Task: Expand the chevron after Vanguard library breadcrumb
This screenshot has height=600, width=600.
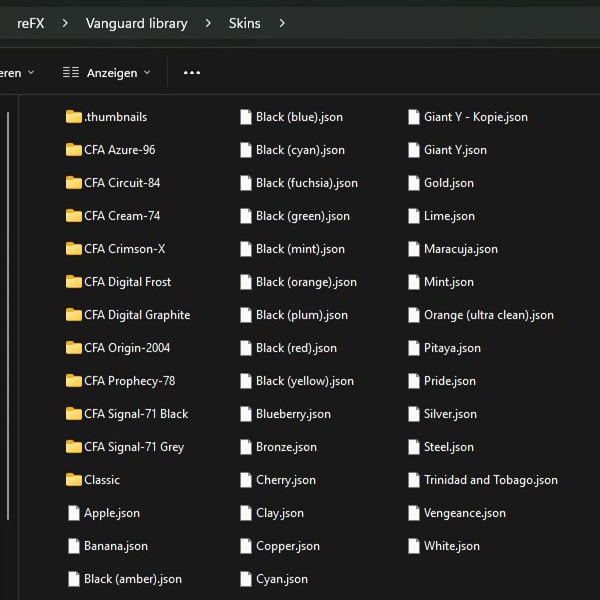Action: click(x=208, y=23)
